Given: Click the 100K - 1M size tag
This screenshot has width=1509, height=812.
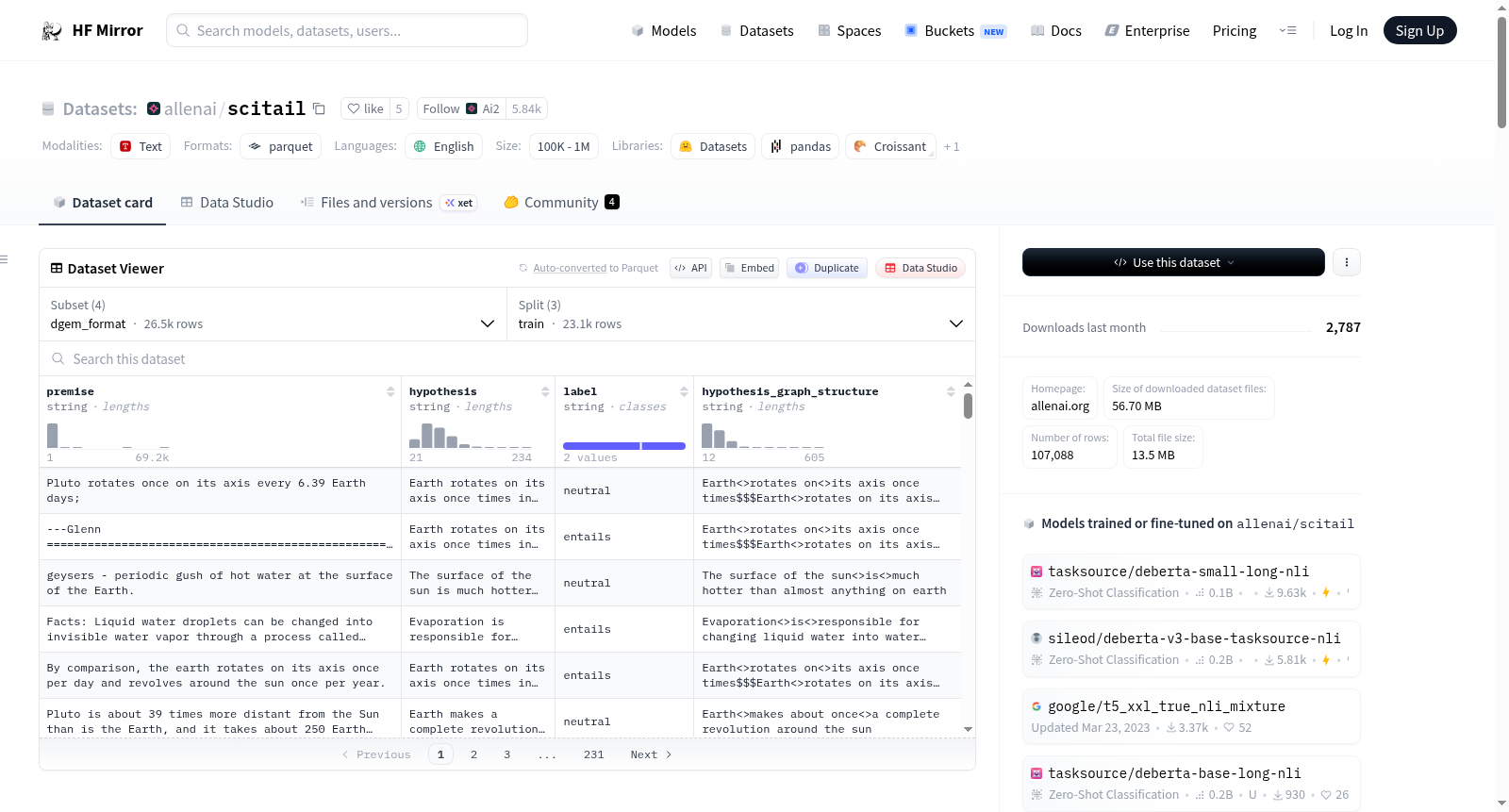Looking at the screenshot, I should [564, 146].
